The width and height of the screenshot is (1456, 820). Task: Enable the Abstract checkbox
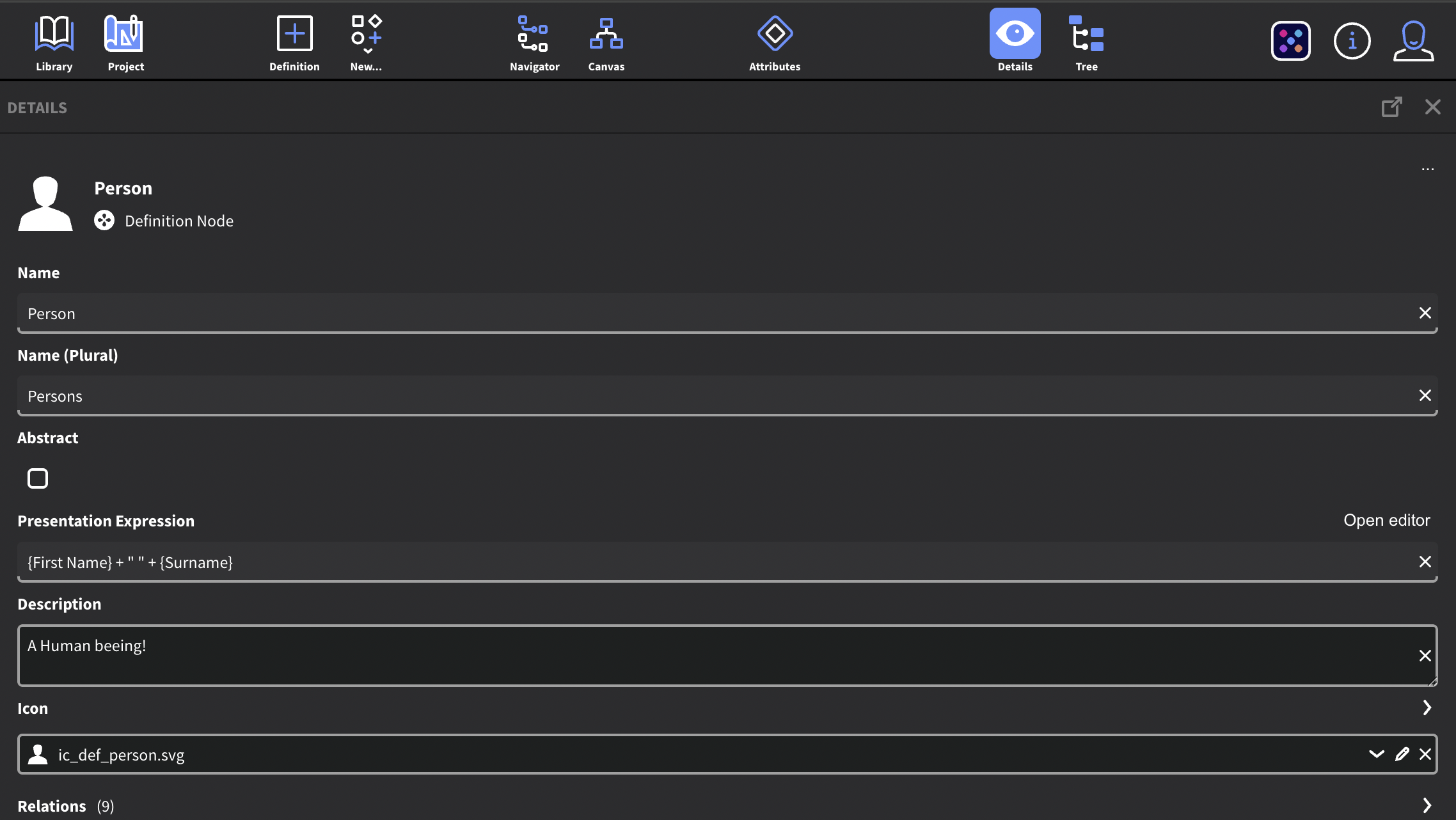[38, 478]
